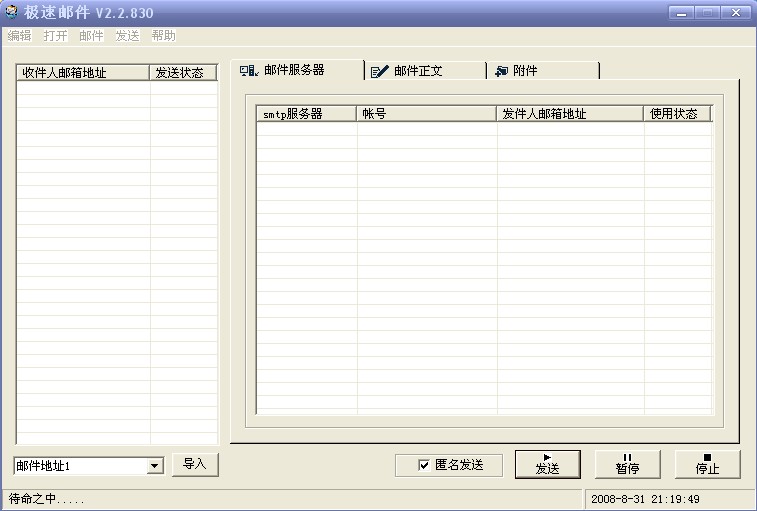This screenshot has height=511, width=757.
Task: Click the 导入 import button
Action: [194, 464]
